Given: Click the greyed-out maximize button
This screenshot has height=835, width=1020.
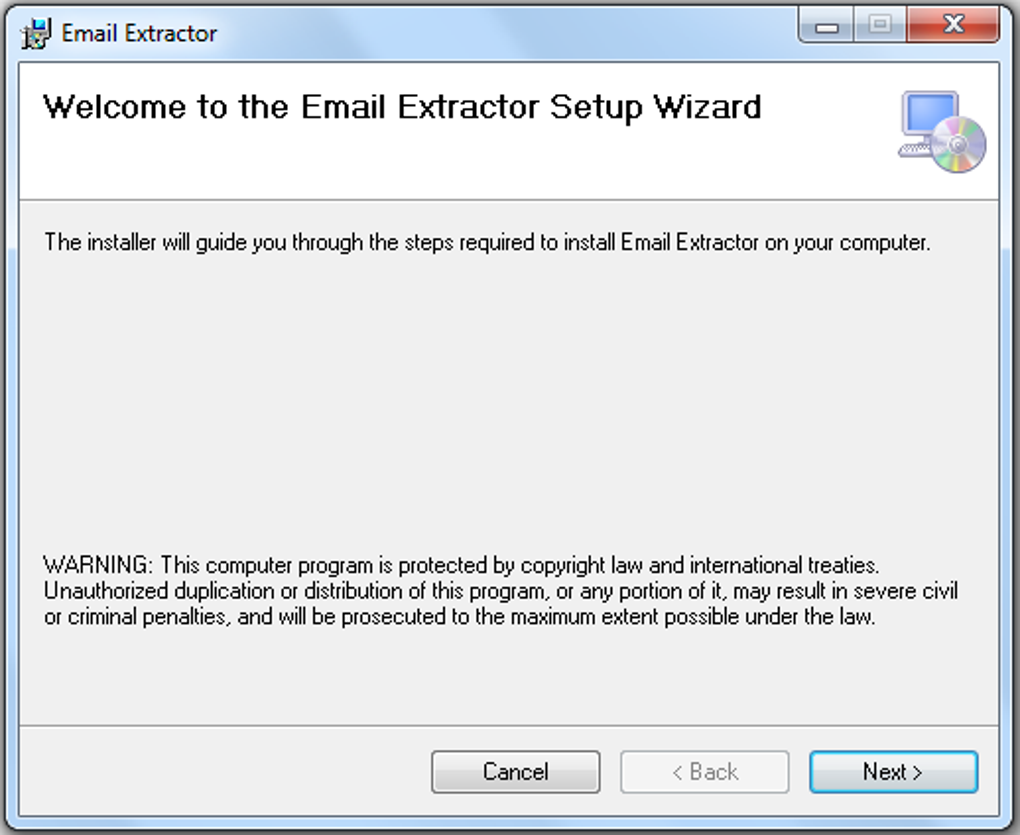Looking at the screenshot, I should (880, 26).
